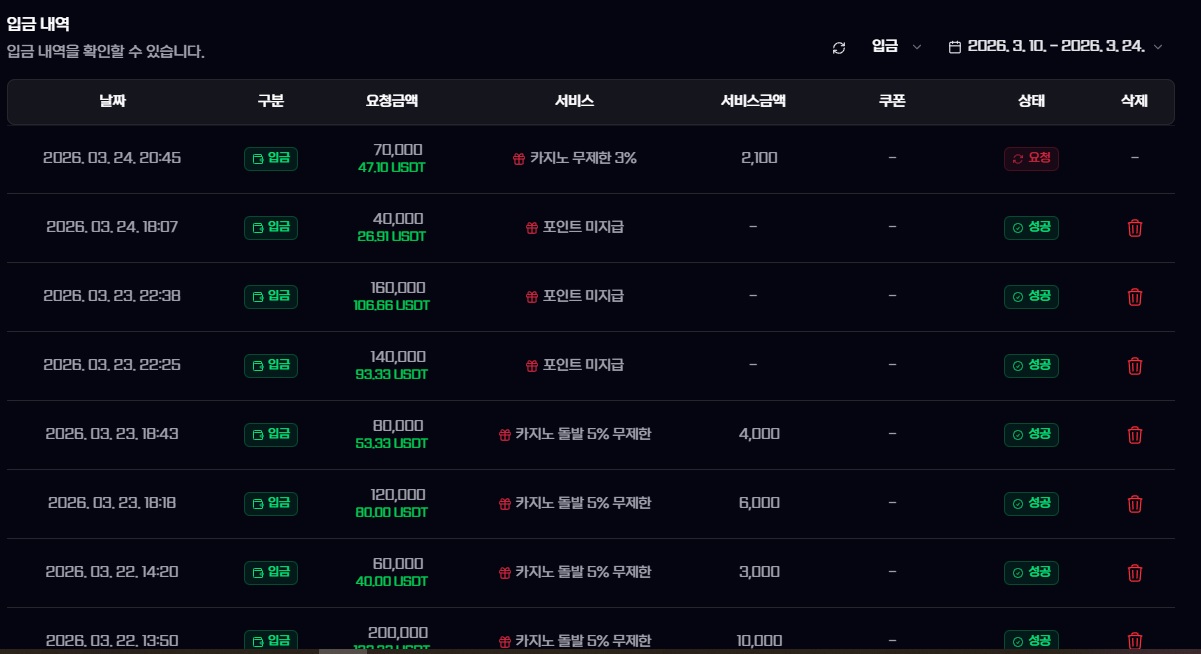Open the date range picker 2026. 3. 10.

[1055, 46]
